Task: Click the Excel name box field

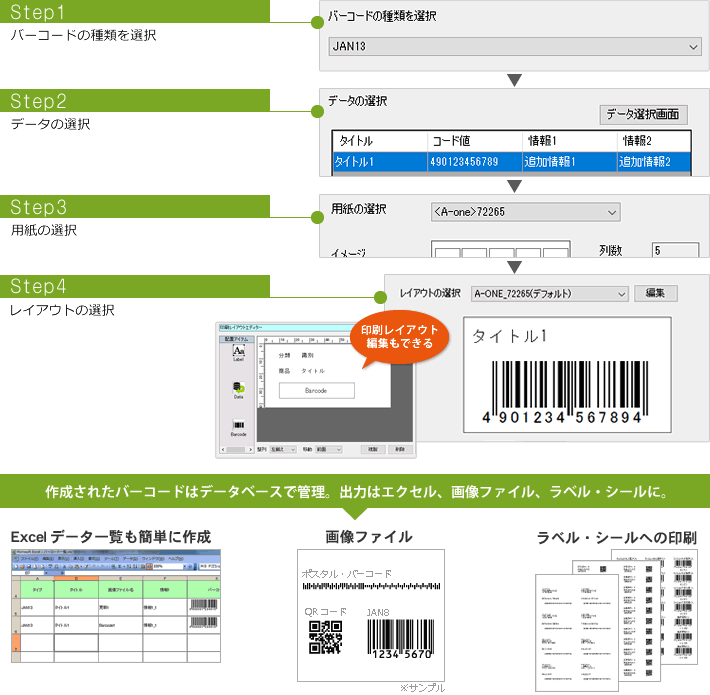Action: [x=28, y=573]
